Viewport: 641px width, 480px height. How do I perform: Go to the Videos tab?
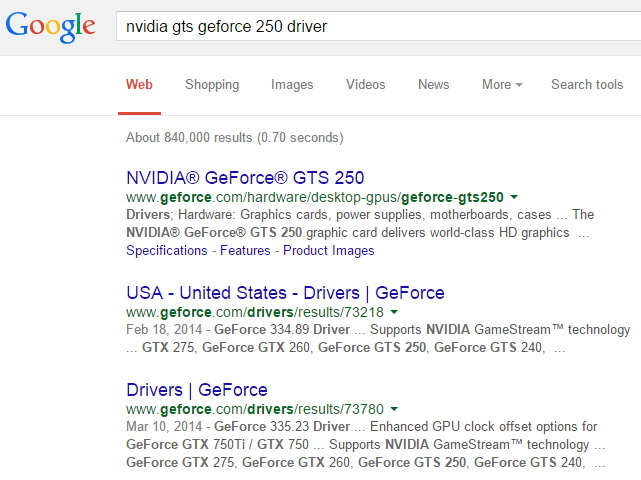tap(365, 85)
